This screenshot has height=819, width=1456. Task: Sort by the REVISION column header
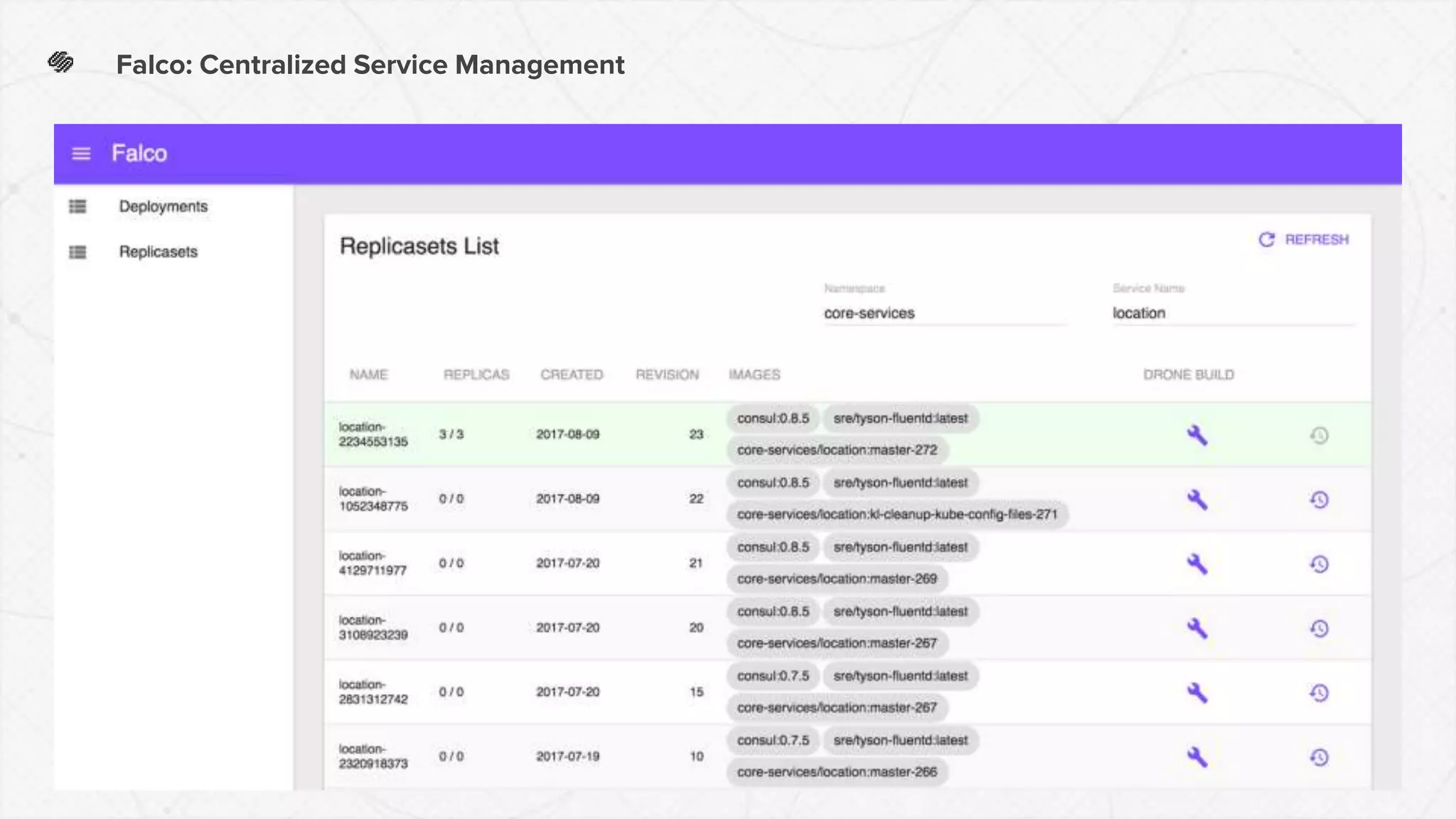tap(666, 375)
